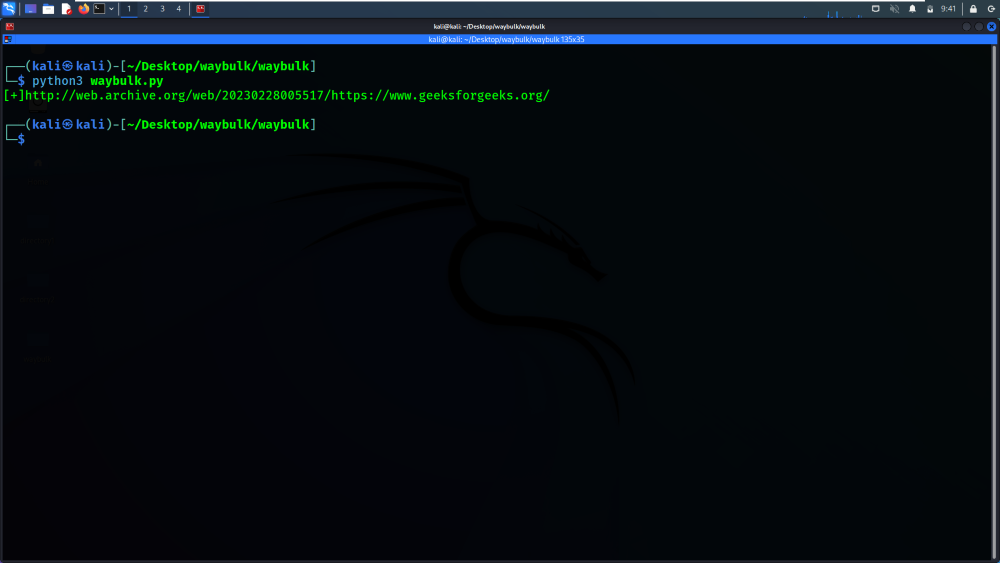This screenshot has width=1000, height=563.
Task: Switch to workspace 3
Action: (x=162, y=9)
